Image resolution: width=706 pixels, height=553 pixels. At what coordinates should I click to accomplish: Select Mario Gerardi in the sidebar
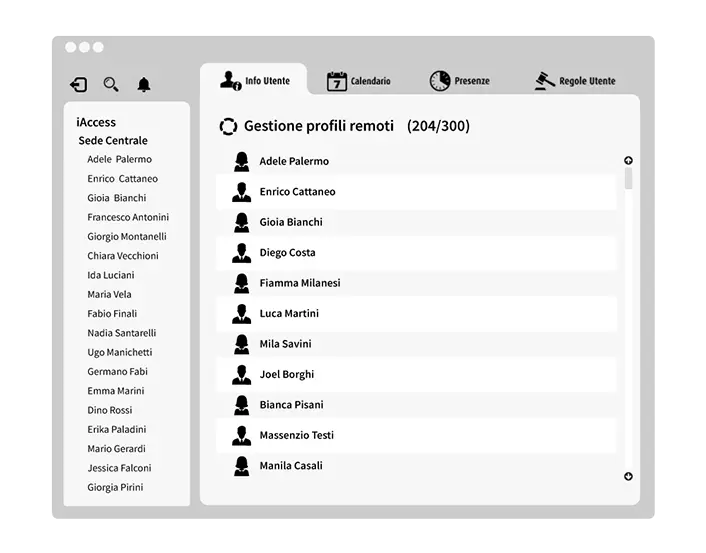(x=116, y=449)
